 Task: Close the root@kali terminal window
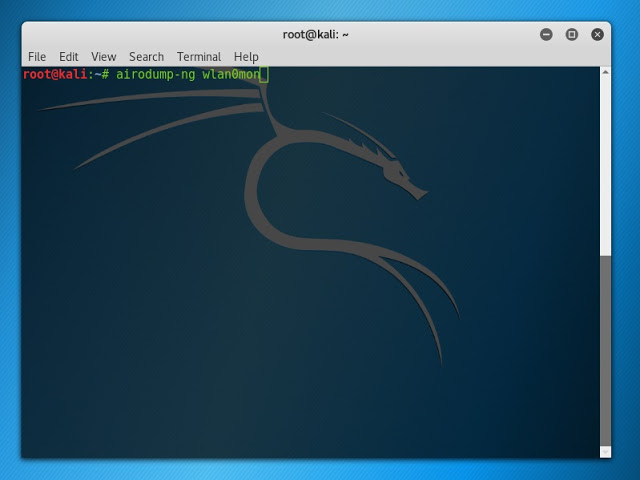click(x=597, y=35)
